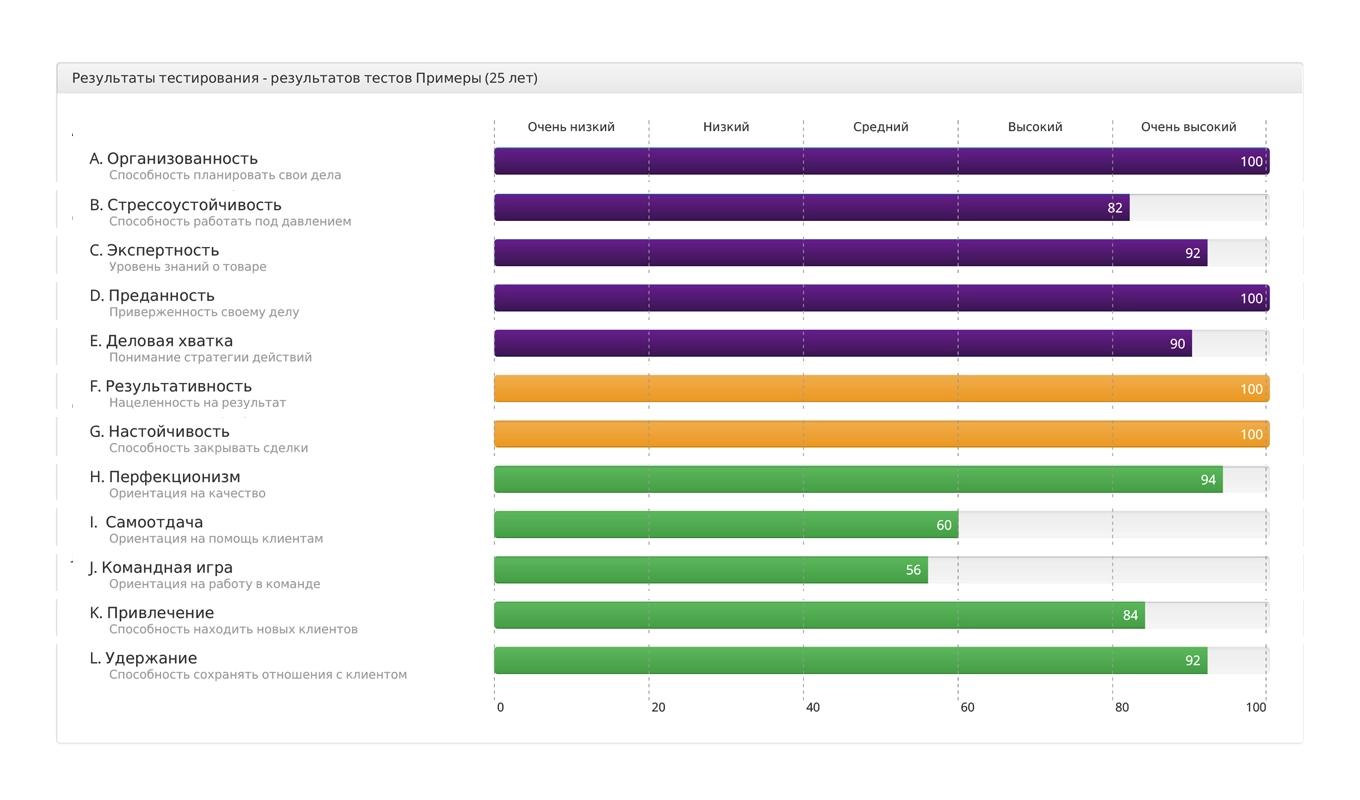Screen dimensions: 1360x800
Task: Click the value 94 on the Перфекционизм bar
Action: click(1207, 480)
